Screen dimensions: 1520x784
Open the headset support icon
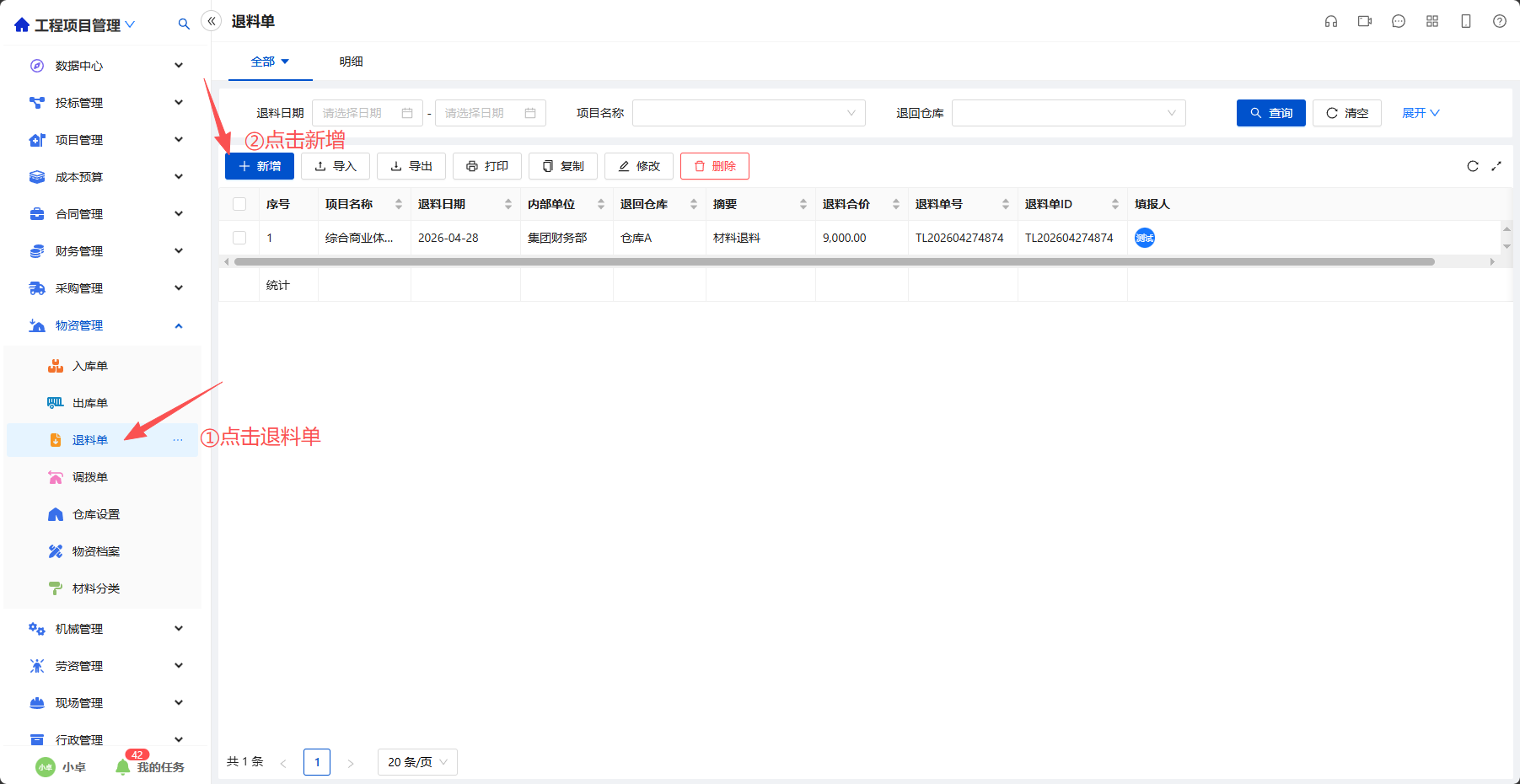pyautogui.click(x=1331, y=21)
